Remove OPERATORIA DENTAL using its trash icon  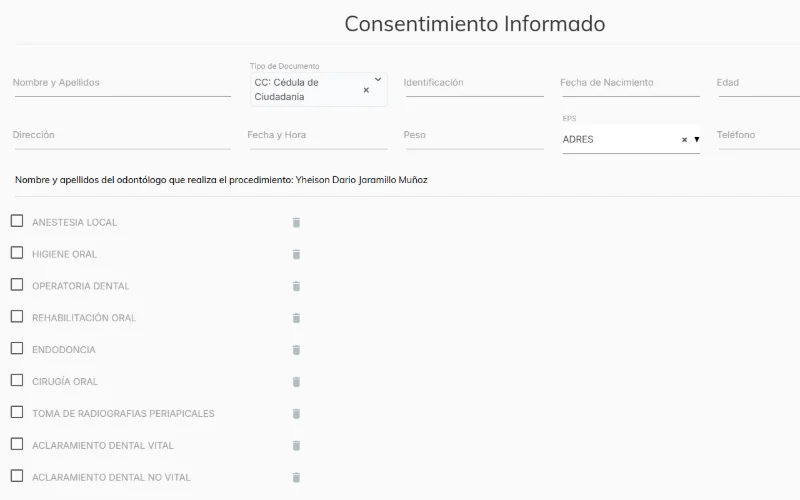(296, 286)
